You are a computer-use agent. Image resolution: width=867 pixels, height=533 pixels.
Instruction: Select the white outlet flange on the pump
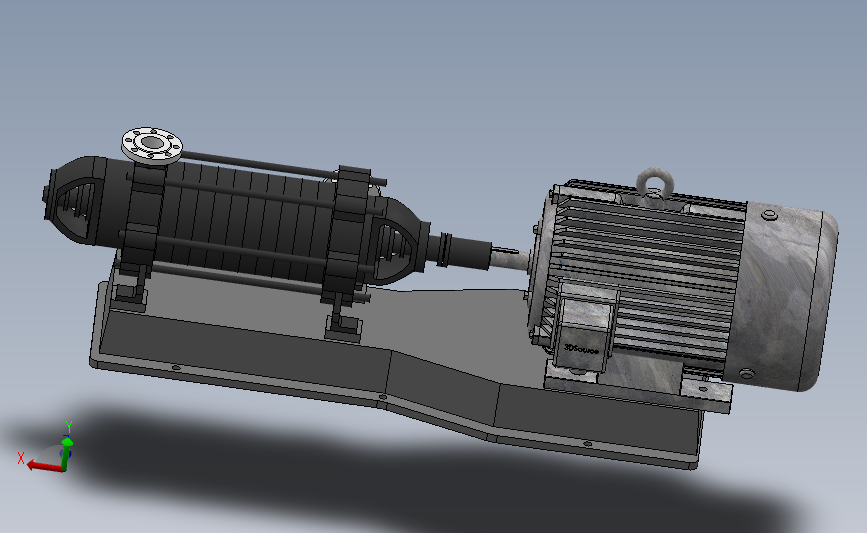152,145
